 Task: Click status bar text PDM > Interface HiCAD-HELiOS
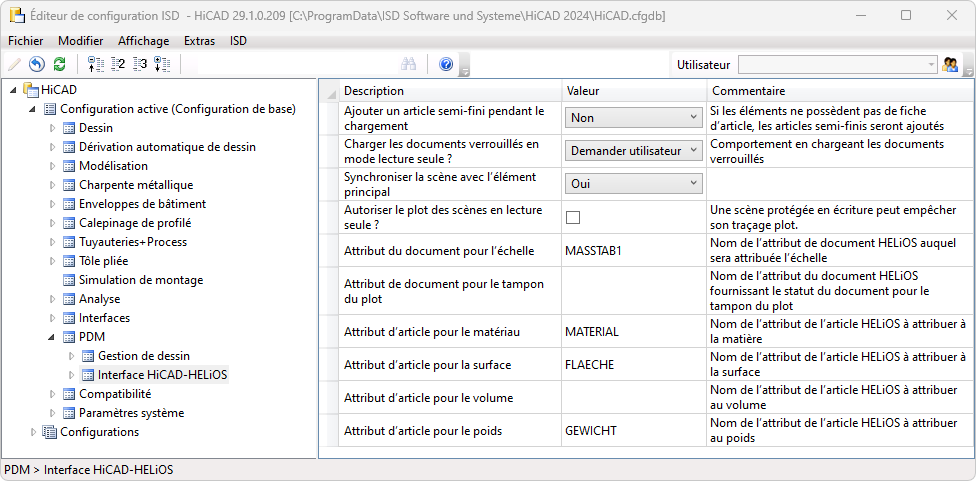tap(88, 470)
